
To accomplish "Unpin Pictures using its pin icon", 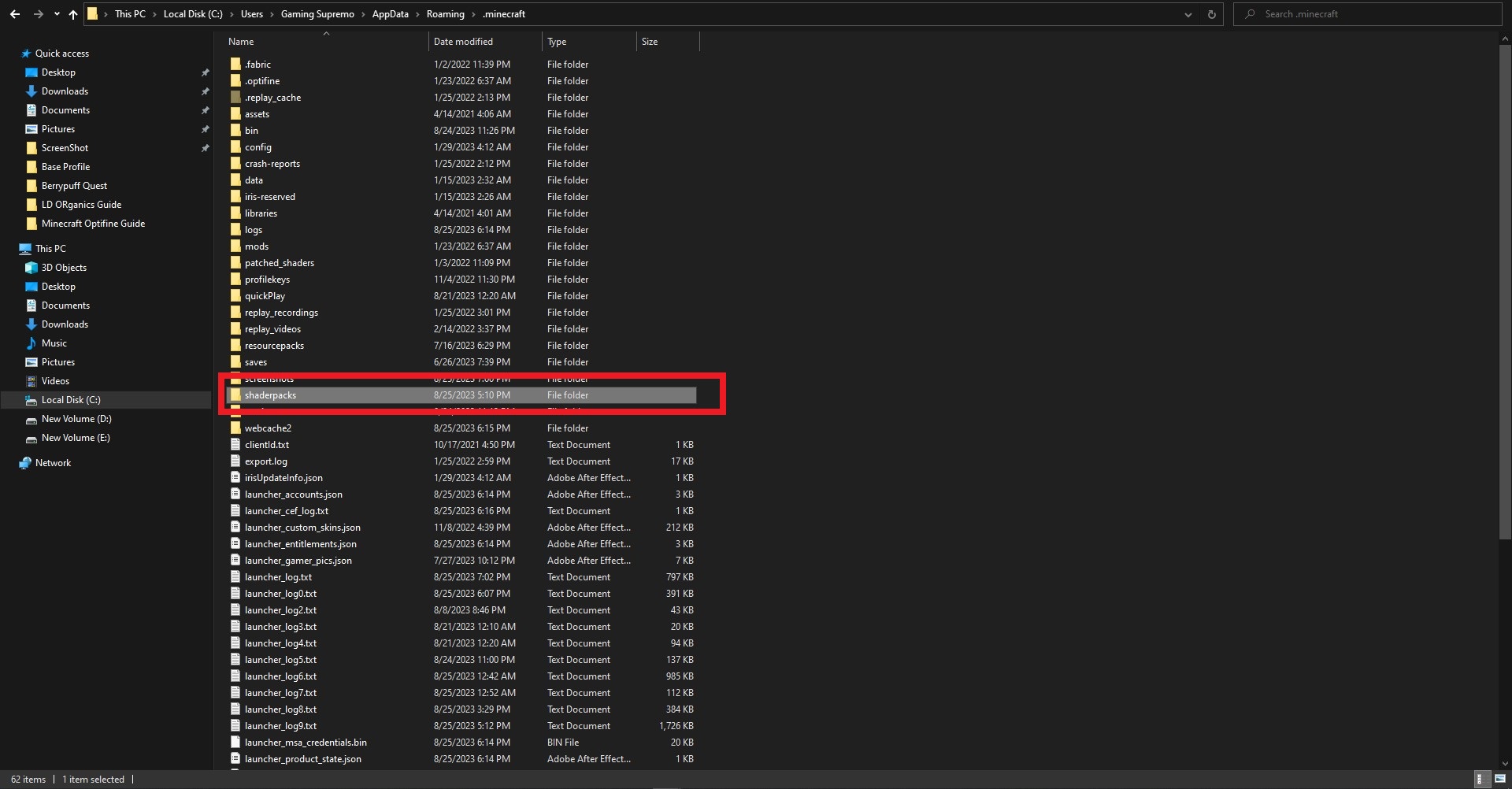I will click(x=205, y=128).
